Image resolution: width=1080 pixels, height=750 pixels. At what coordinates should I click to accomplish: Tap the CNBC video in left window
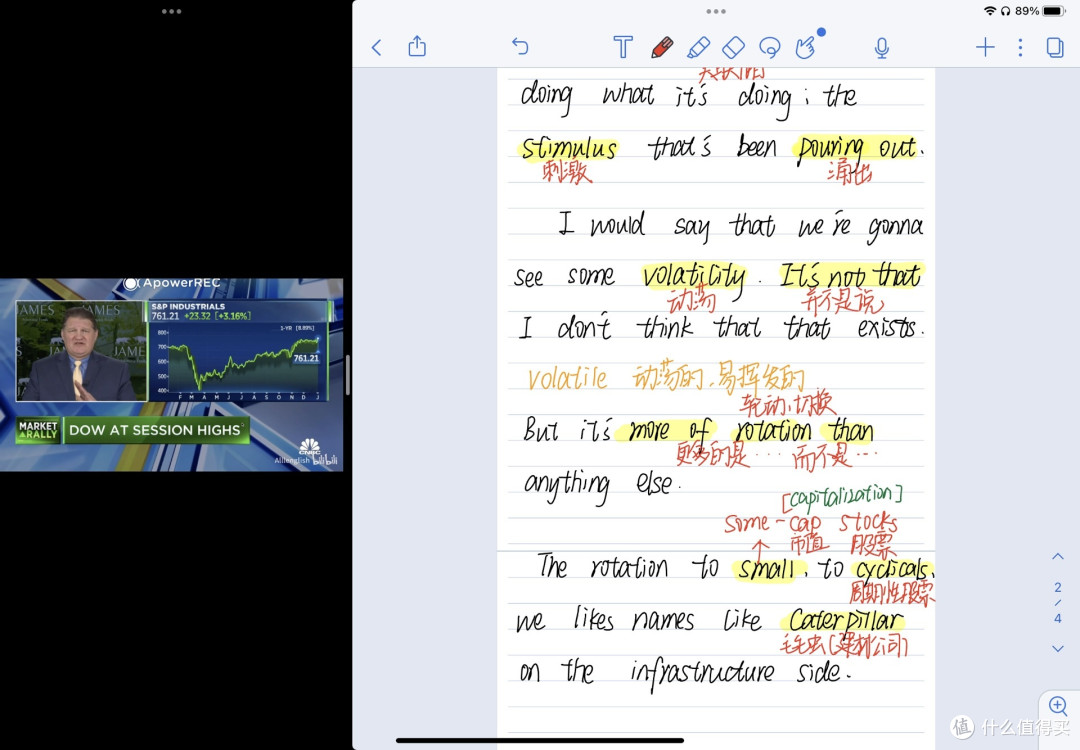[172, 375]
